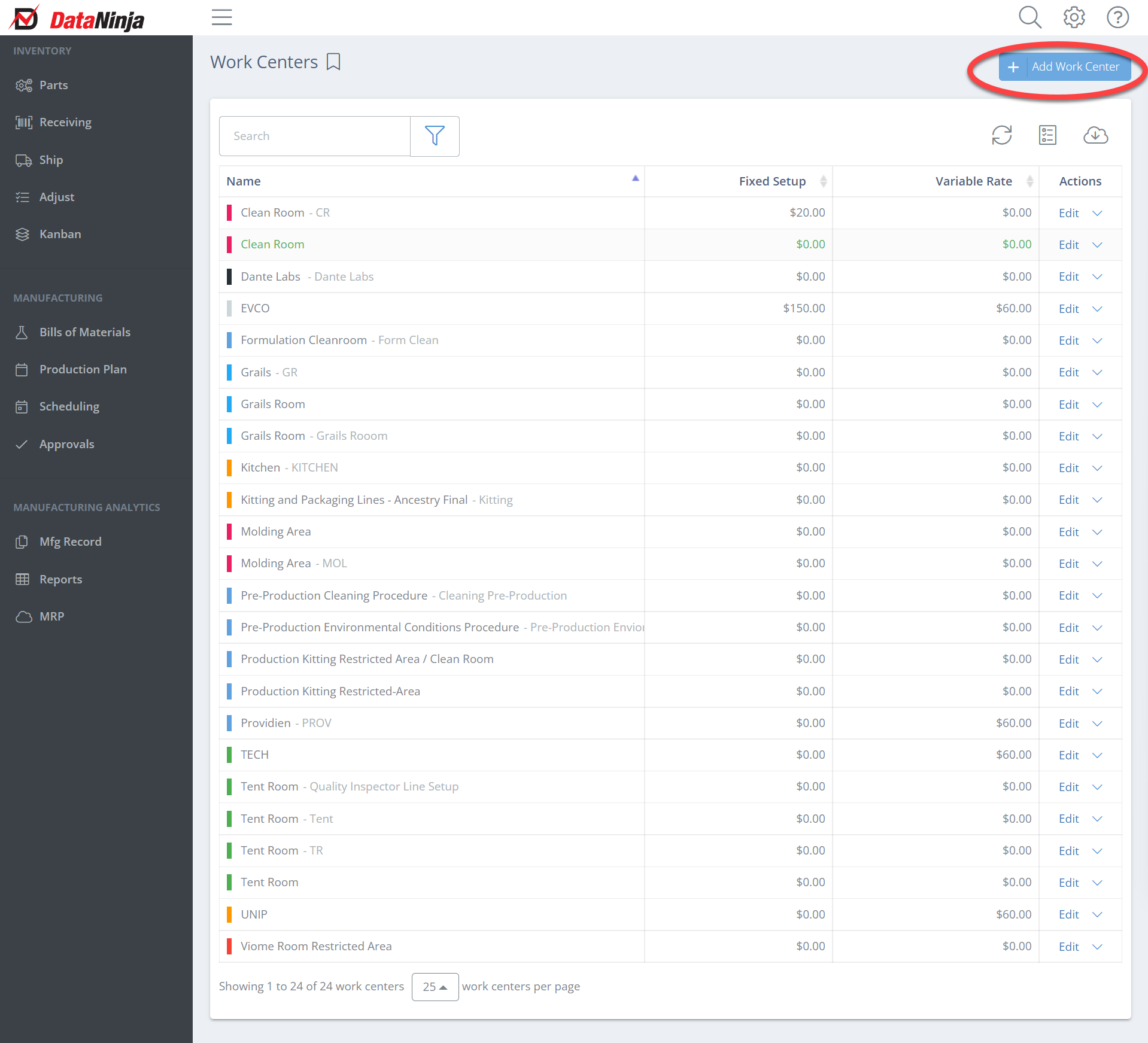1148x1043 pixels.
Task: Open Bills of Materials
Action: tap(84, 332)
